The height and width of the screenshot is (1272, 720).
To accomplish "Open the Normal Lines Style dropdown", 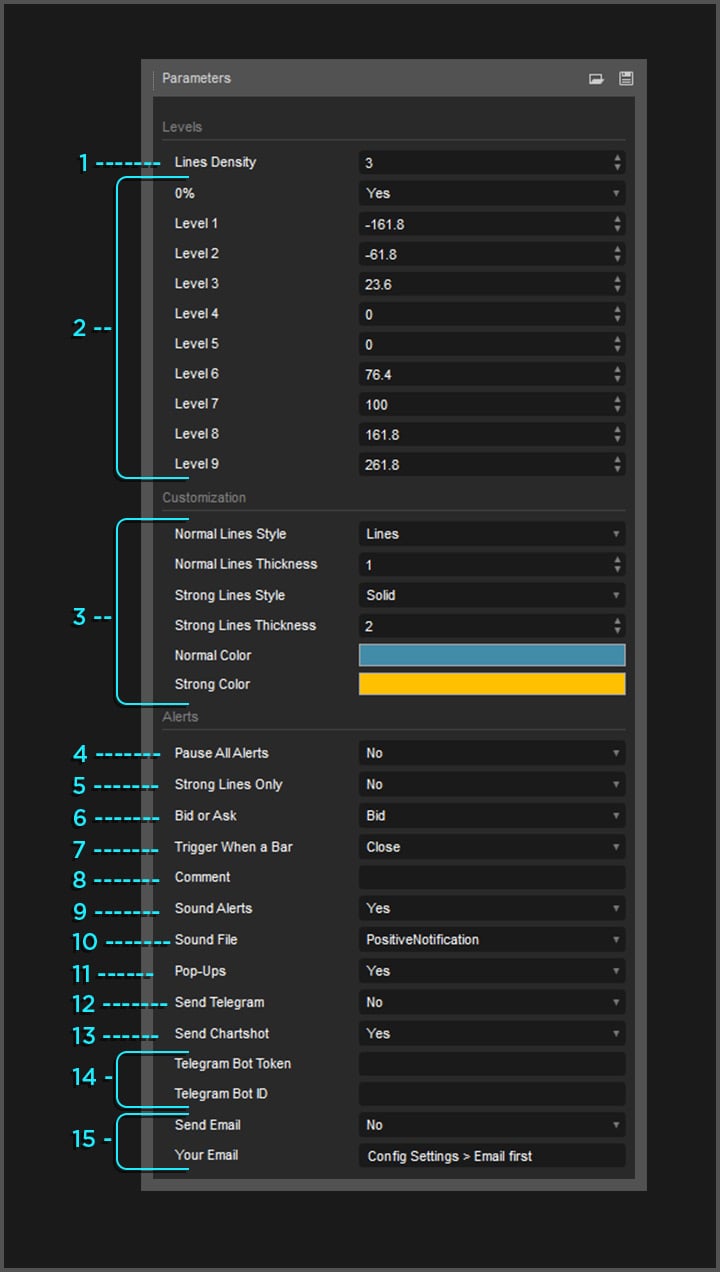I will [492, 534].
